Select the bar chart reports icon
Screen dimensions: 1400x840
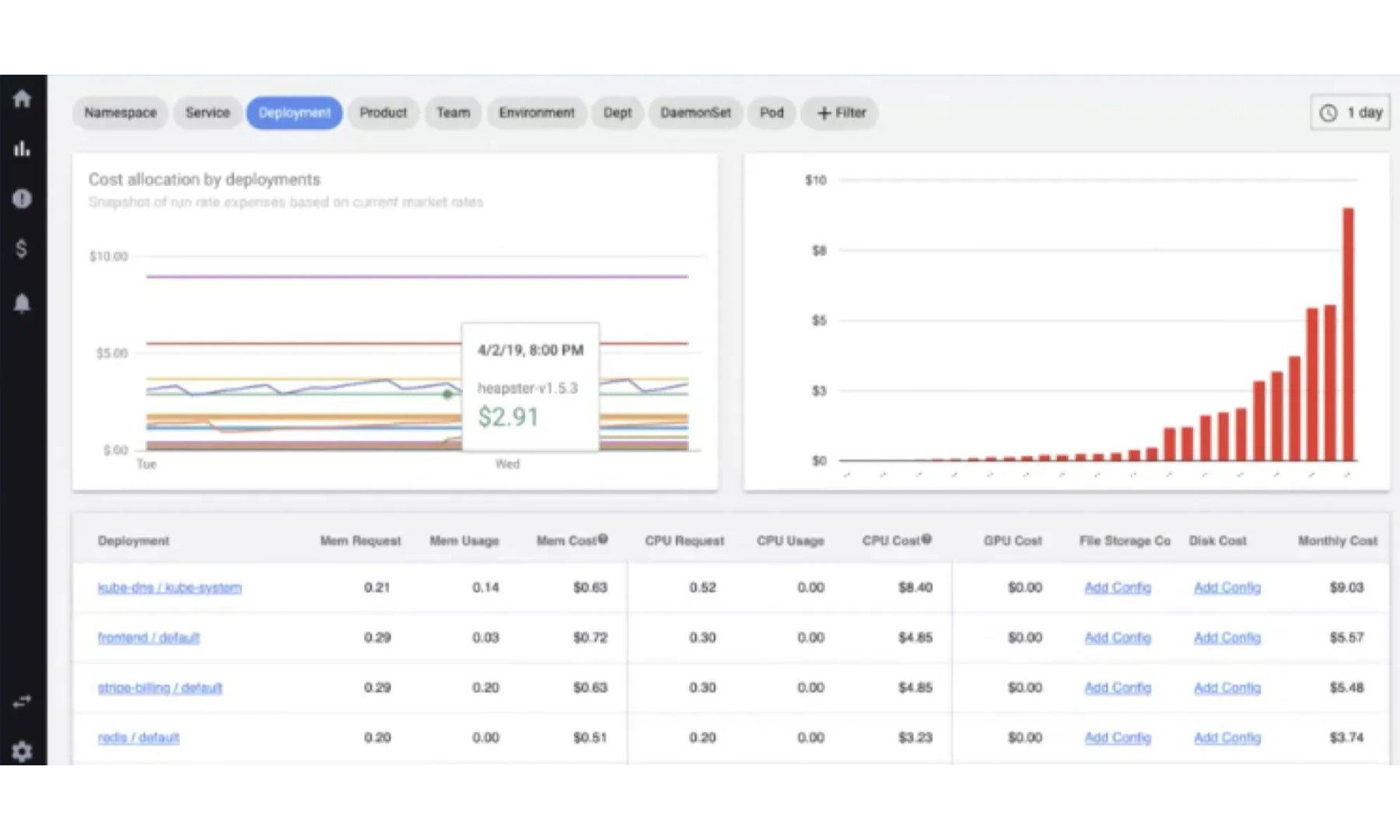point(23,149)
